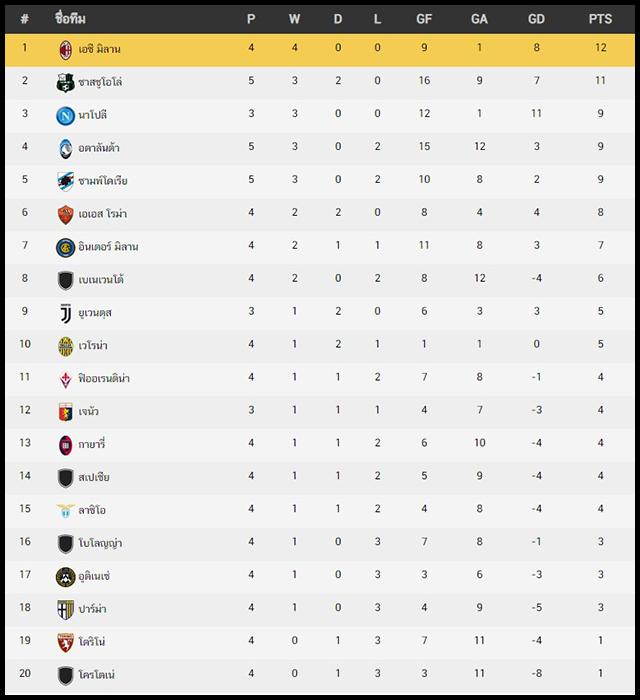Click the Genoa crest in row 12
The image size is (640, 700).
coord(66,412)
